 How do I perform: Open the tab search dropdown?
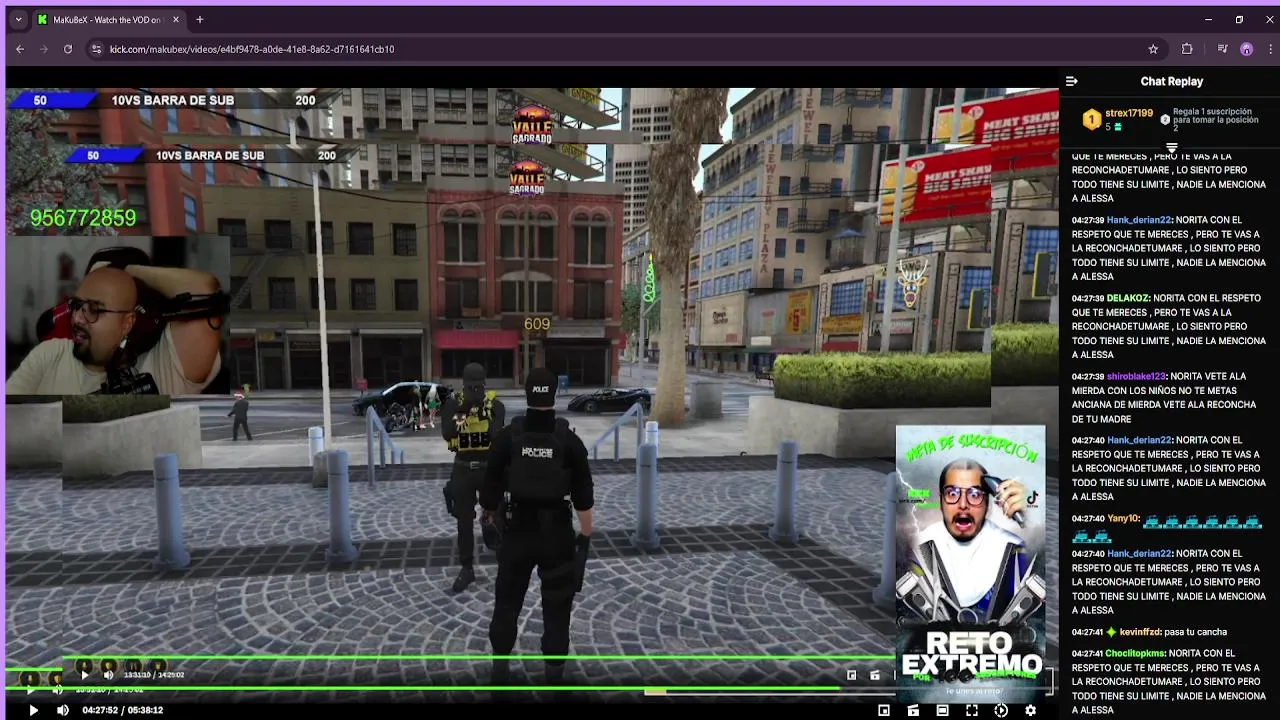[x=18, y=19]
